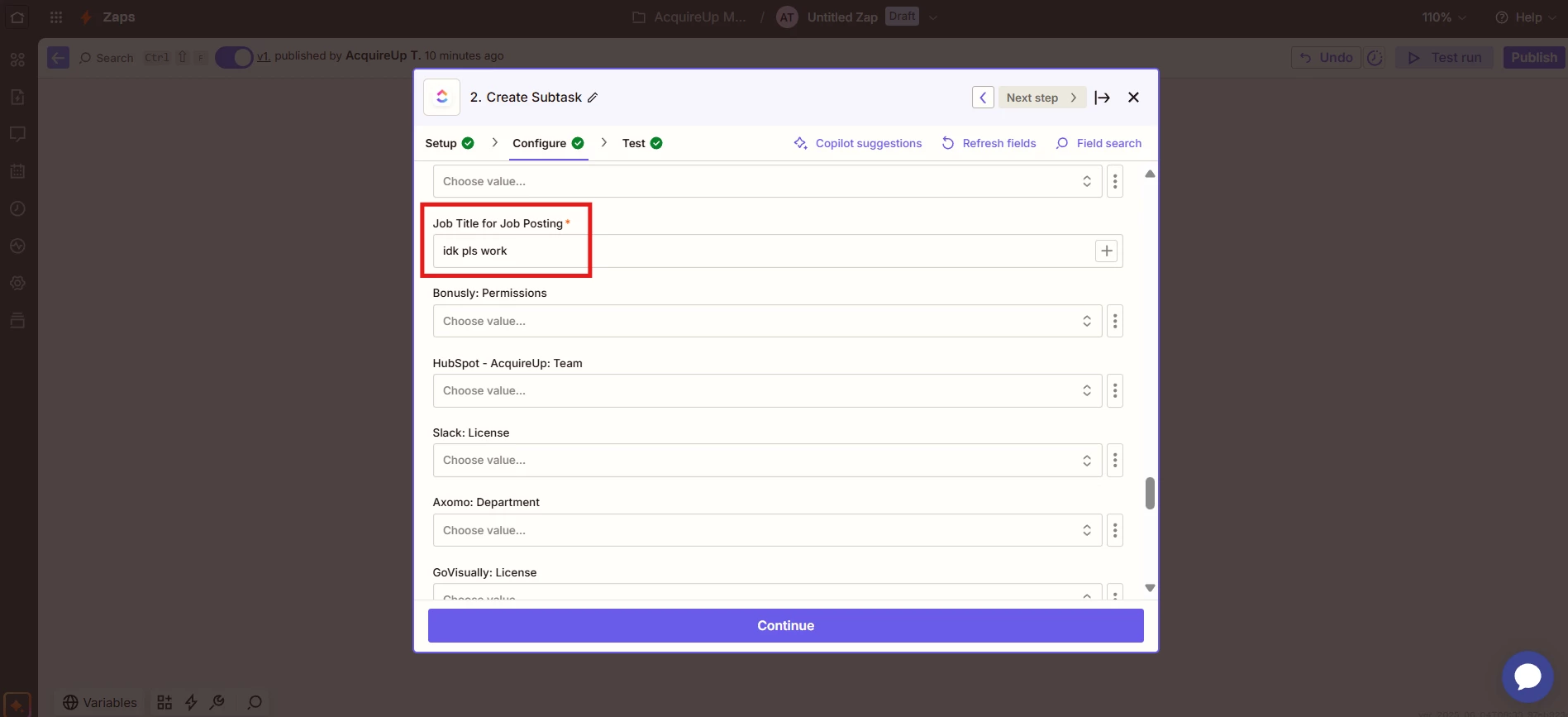Click plus icon in Job Title field

(1106, 251)
